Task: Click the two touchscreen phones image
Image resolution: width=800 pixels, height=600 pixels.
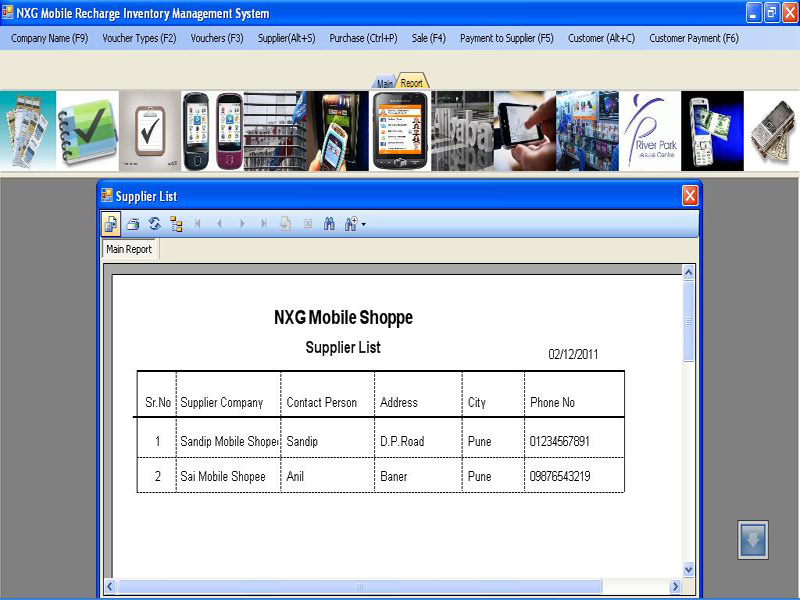Action: click(x=212, y=131)
